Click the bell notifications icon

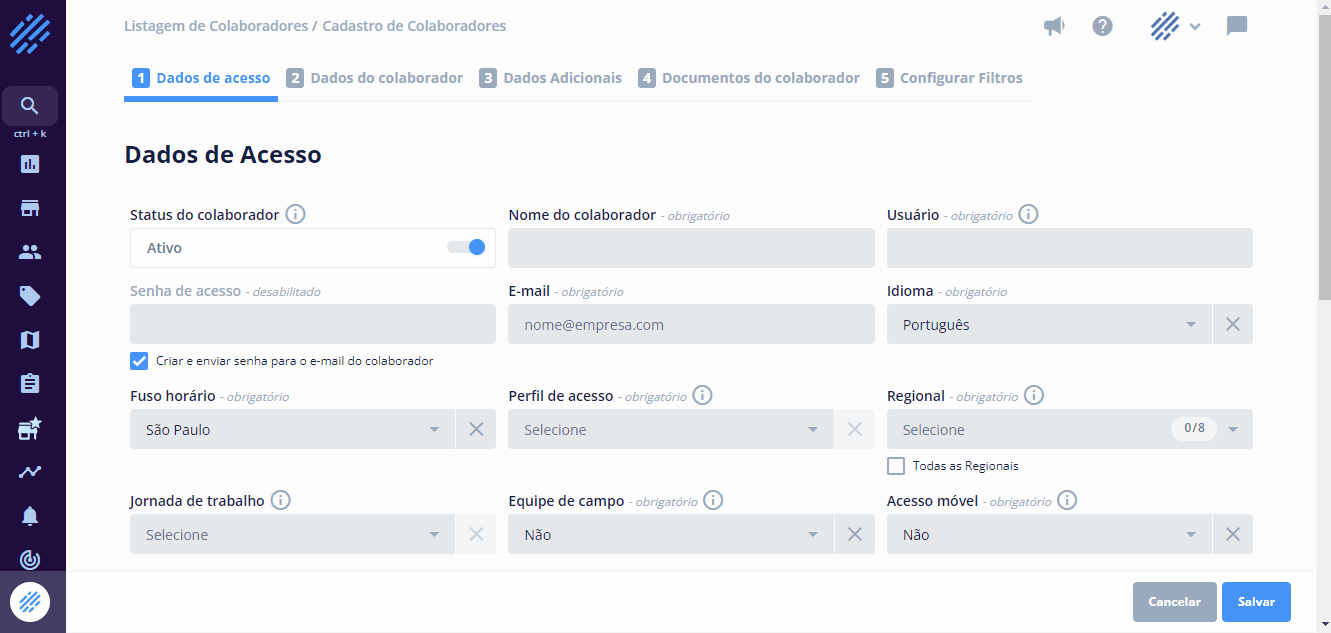pyautogui.click(x=29, y=515)
